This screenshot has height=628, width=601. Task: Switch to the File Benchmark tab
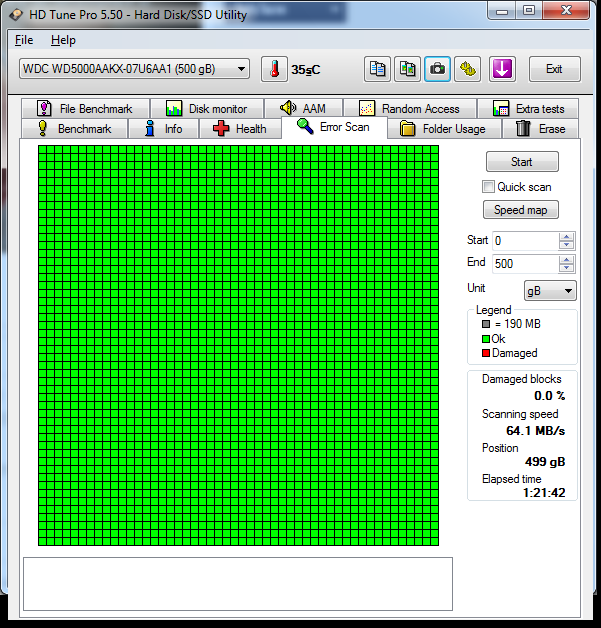(86, 109)
